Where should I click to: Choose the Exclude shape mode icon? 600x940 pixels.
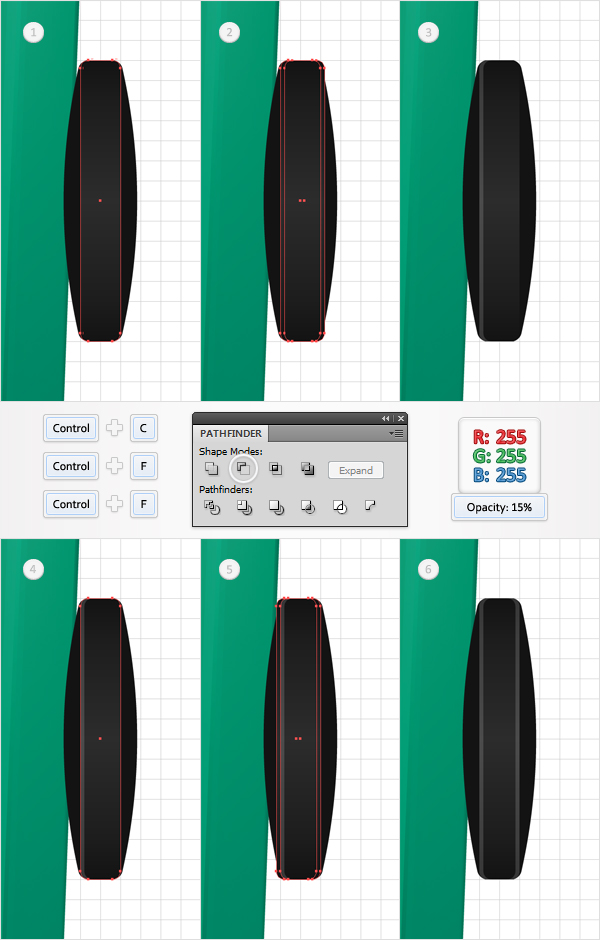click(x=307, y=468)
